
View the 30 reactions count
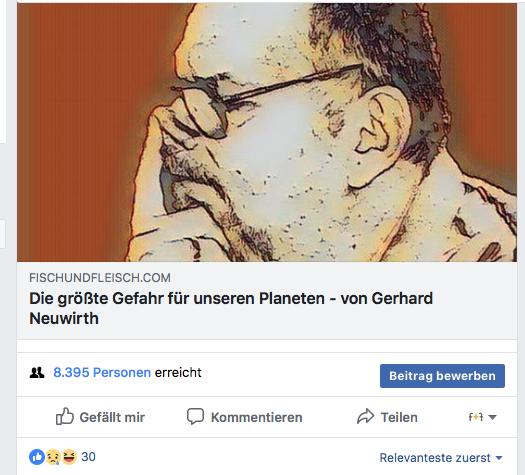point(88,457)
